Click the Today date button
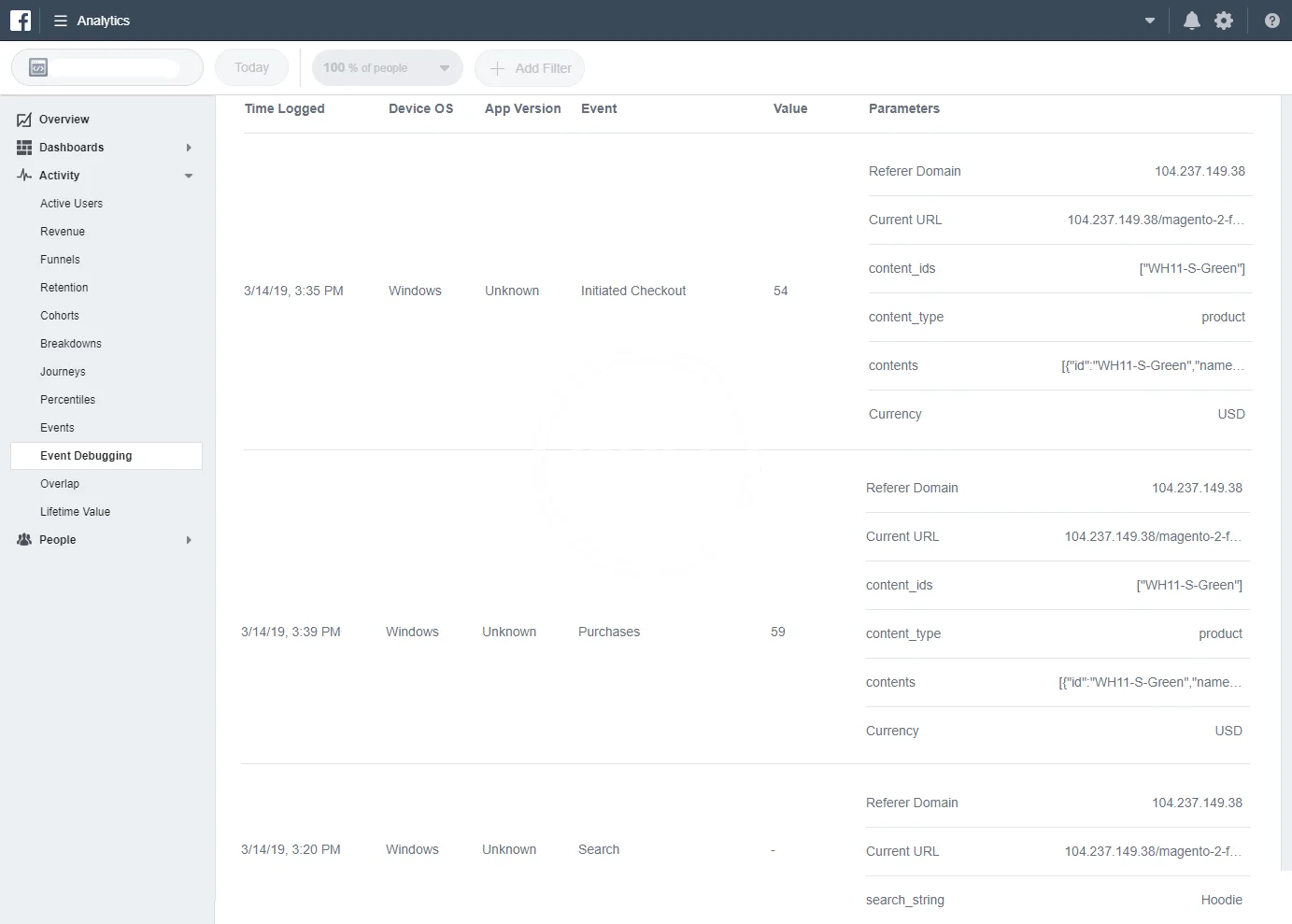1292x924 pixels. click(251, 68)
